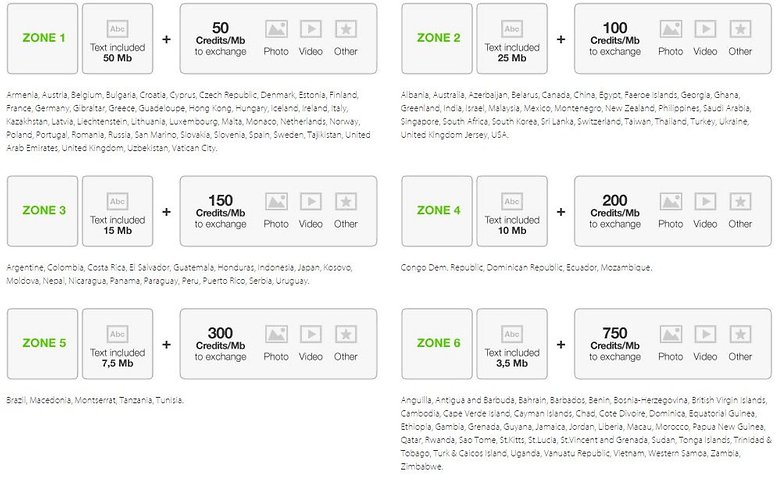Click the Photo icon in Zone 1
The image size is (782, 484).
276,29
